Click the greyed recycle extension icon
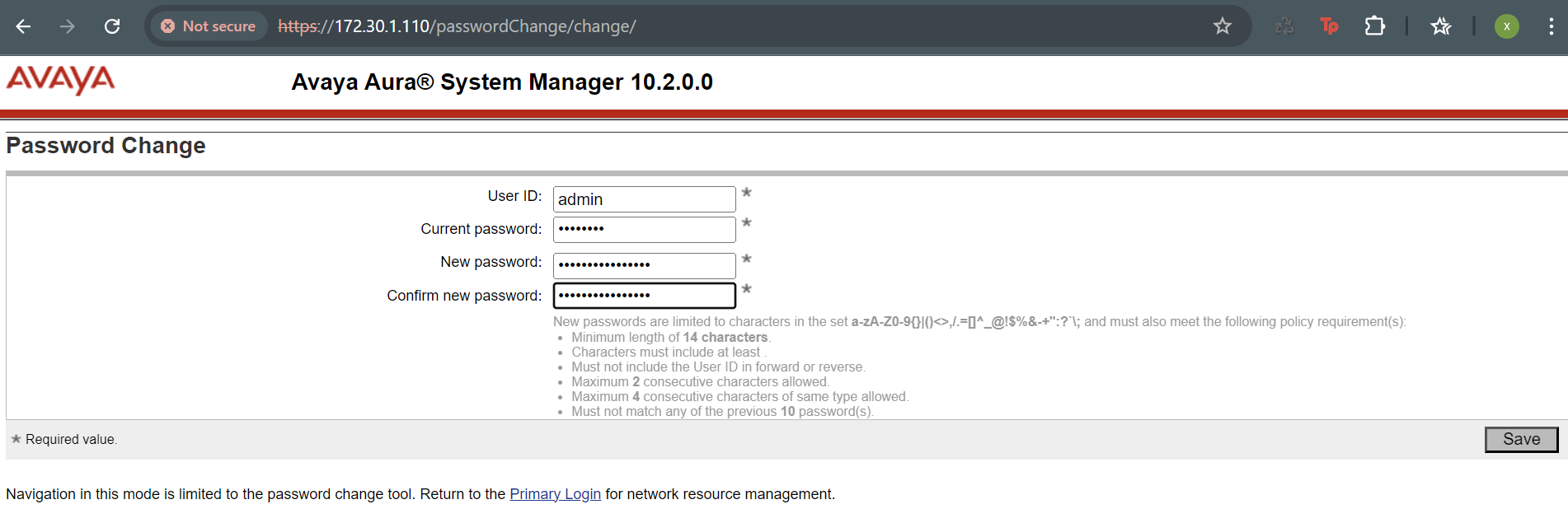 click(1284, 26)
